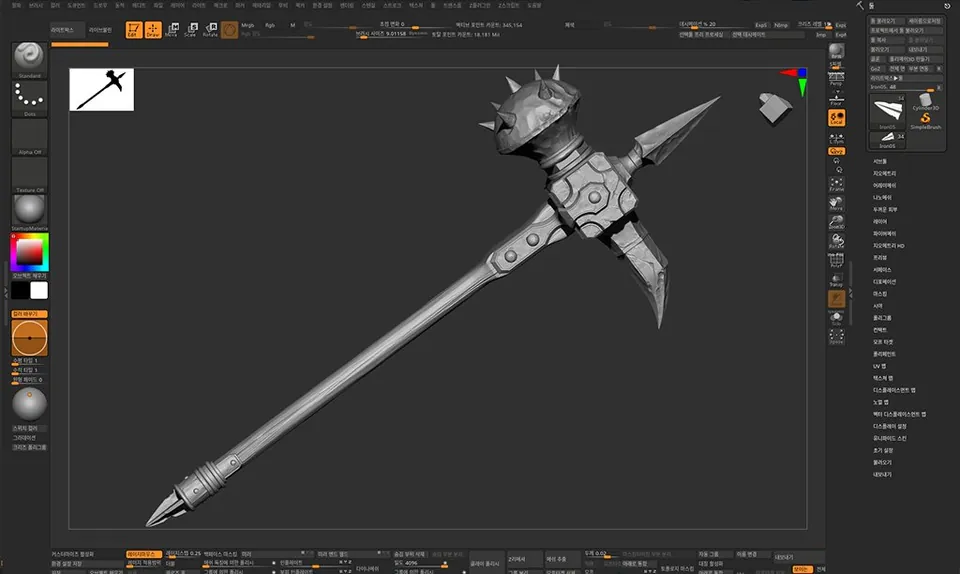Click the Move view icon in right shelf
Viewport: 960px width, 574px height.
coord(836,203)
